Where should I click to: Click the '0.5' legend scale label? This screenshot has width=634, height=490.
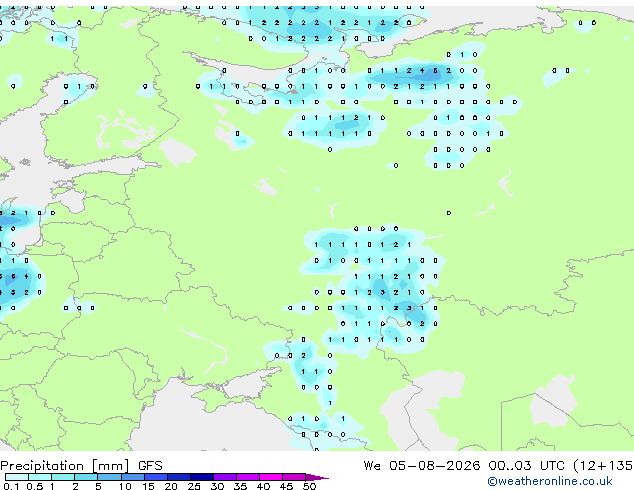(34, 486)
